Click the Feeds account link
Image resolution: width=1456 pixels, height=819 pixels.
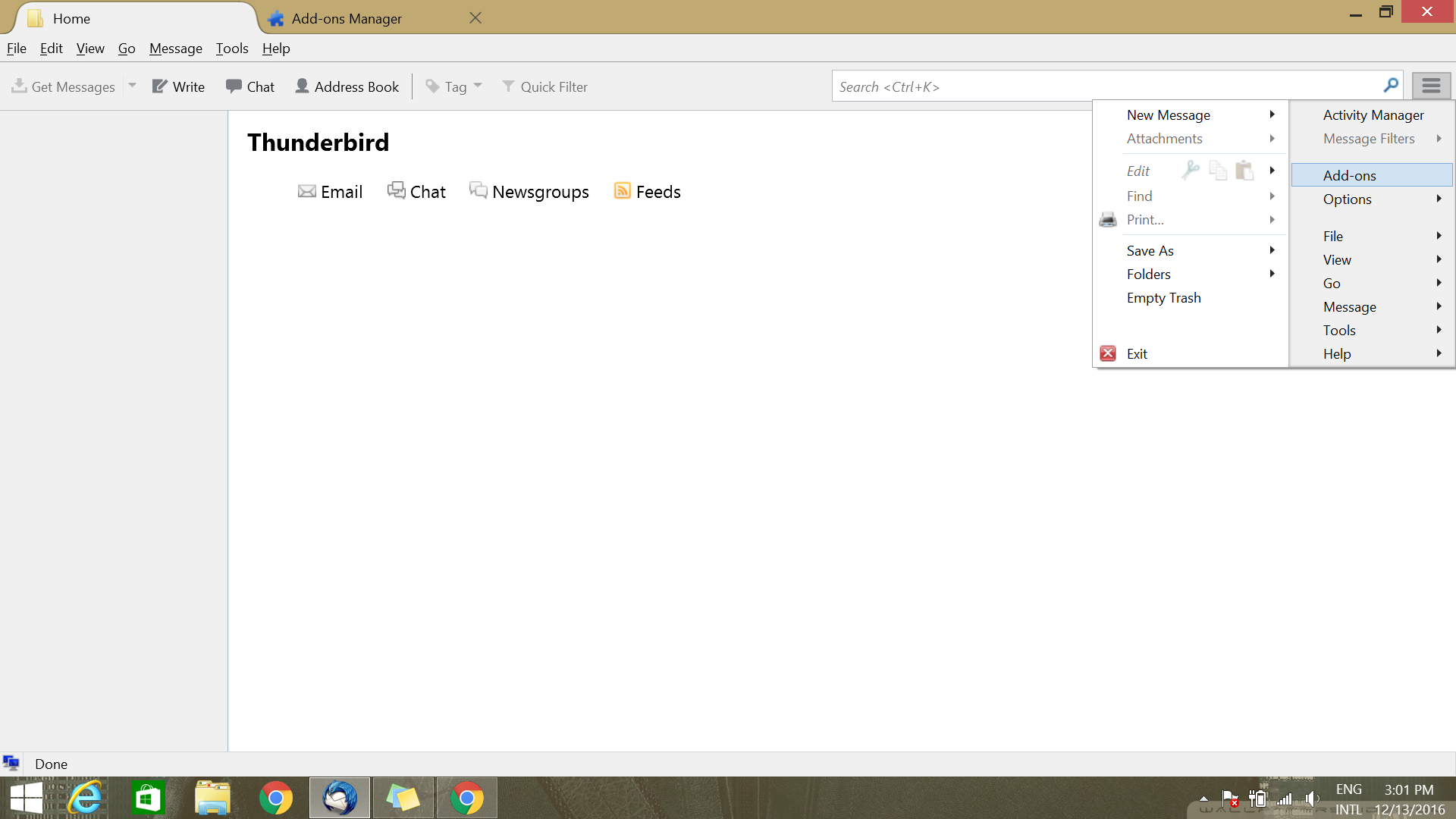click(x=648, y=192)
